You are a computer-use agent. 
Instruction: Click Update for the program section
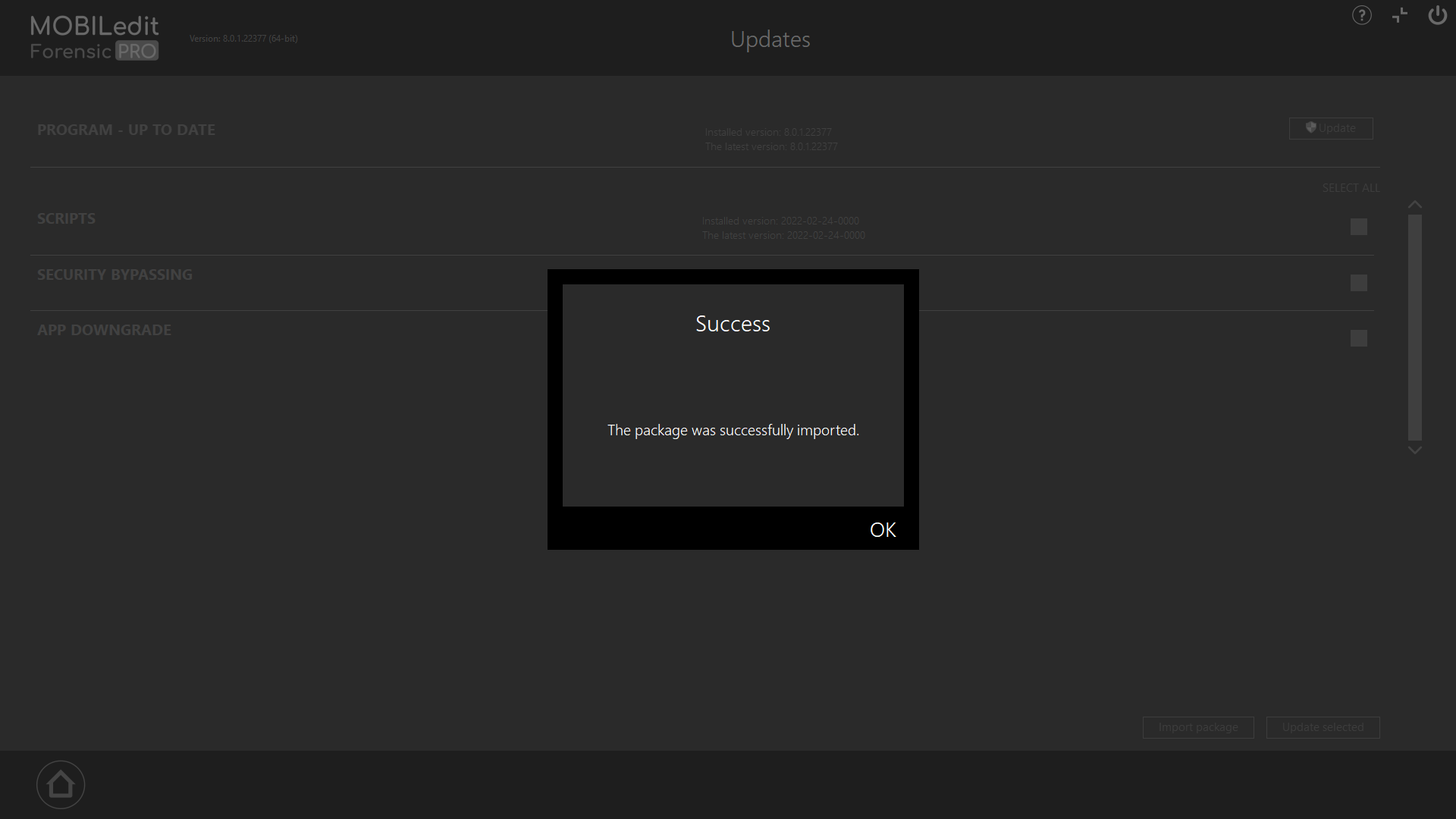[1331, 127]
